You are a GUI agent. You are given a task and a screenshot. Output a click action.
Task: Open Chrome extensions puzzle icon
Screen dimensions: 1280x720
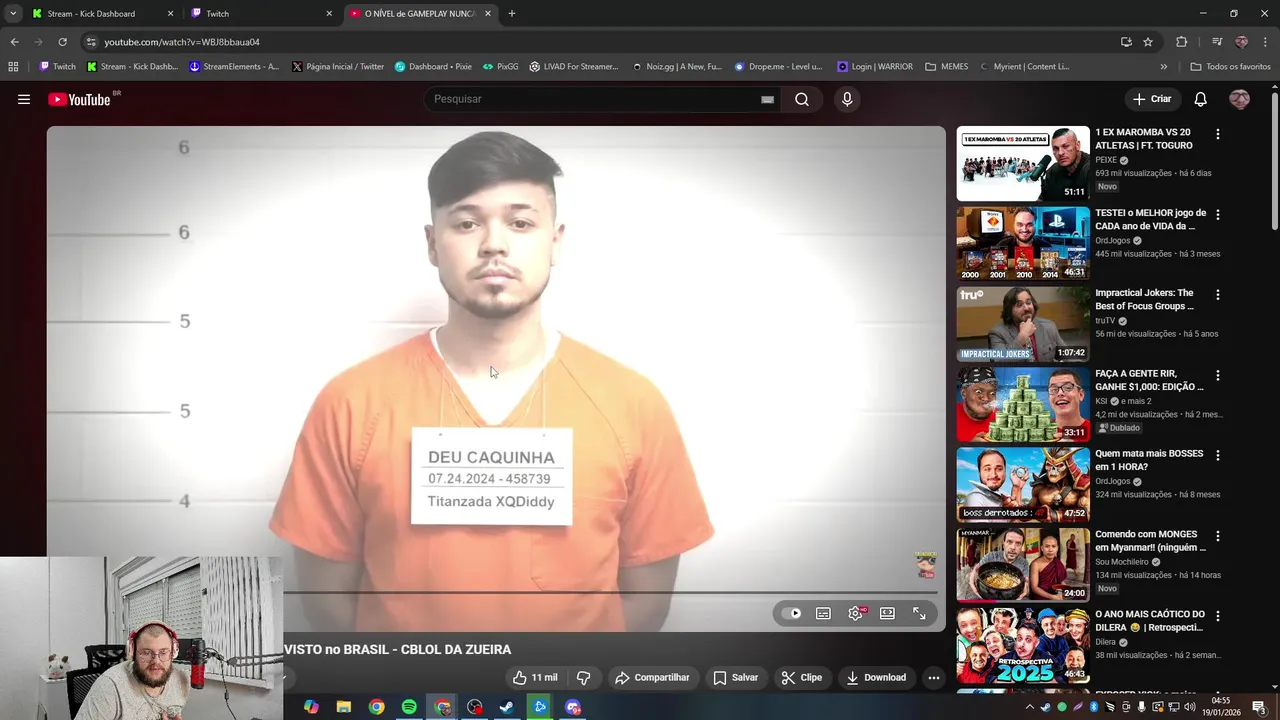[1181, 42]
